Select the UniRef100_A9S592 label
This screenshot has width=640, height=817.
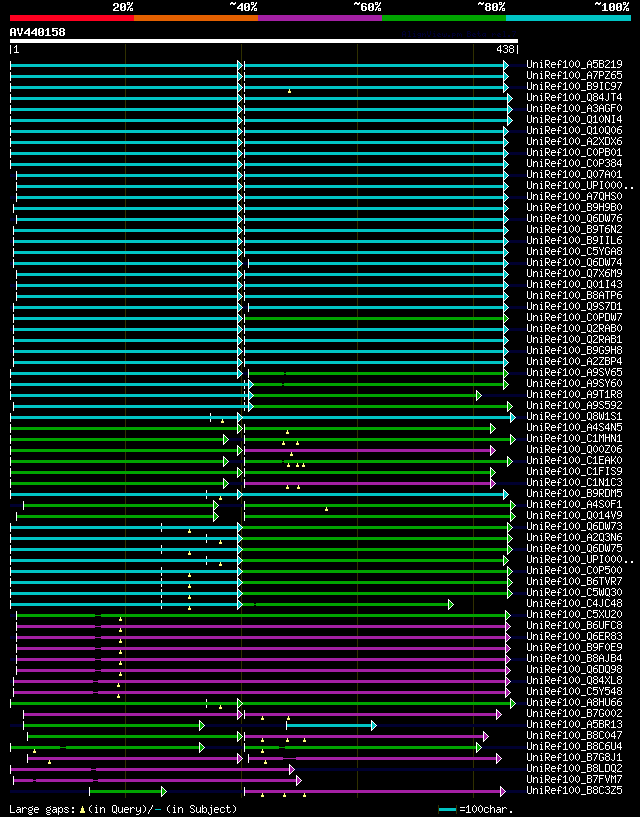click(x=574, y=405)
